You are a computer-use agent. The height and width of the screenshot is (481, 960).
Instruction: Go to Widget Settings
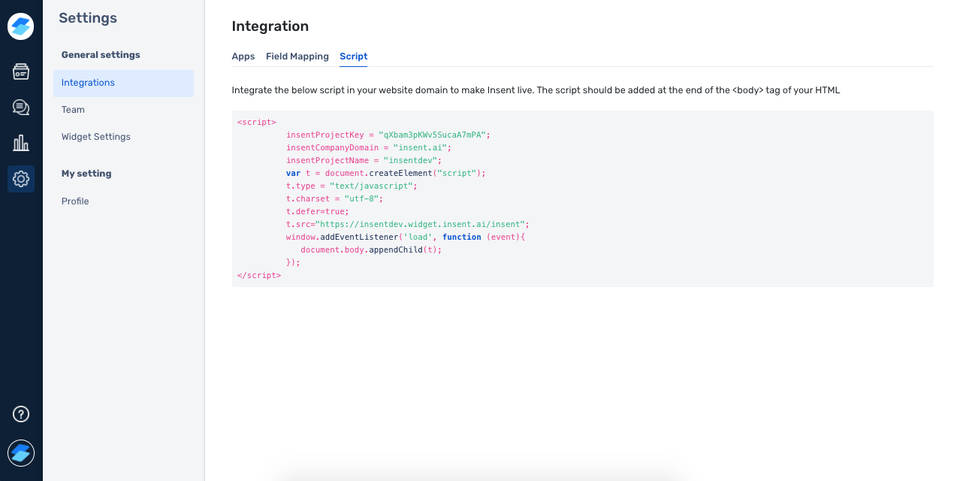(x=96, y=137)
